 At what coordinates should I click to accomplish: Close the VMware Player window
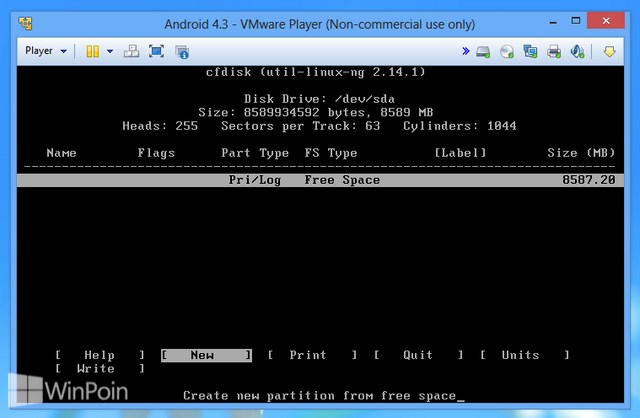point(606,20)
